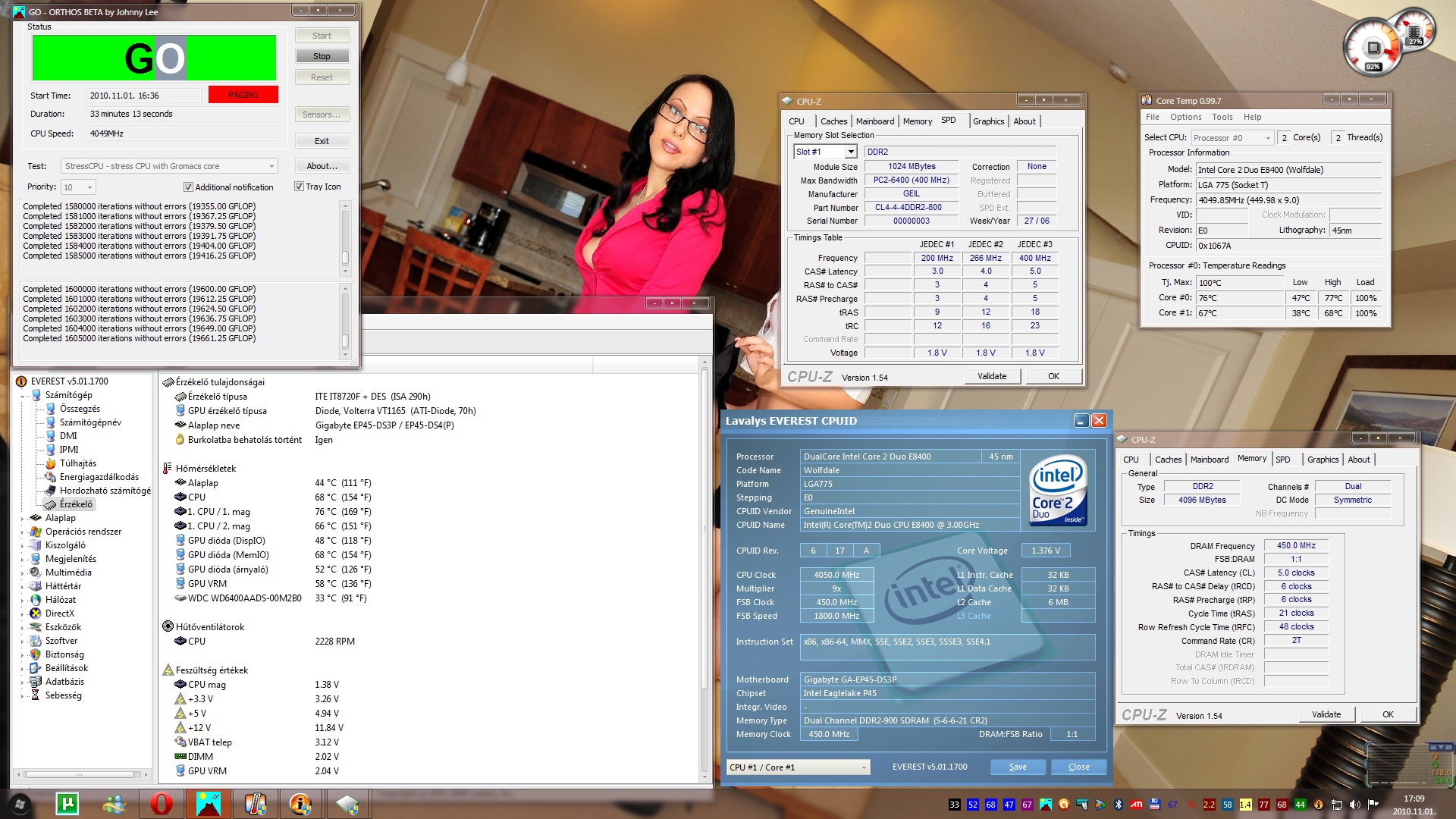Click the Biztonság shield icon in tree

pos(35,654)
